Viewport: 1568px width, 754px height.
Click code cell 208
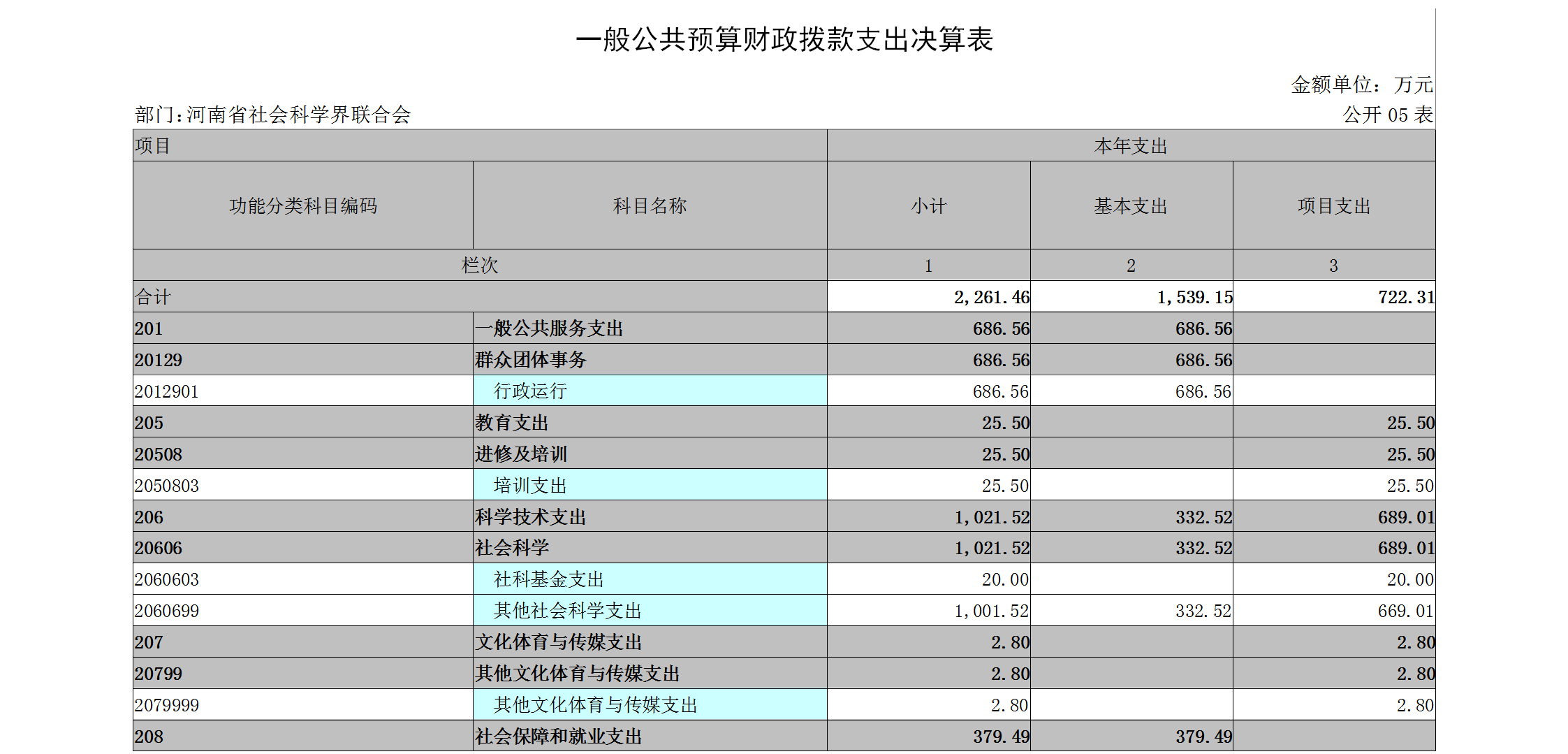pyautogui.click(x=303, y=736)
